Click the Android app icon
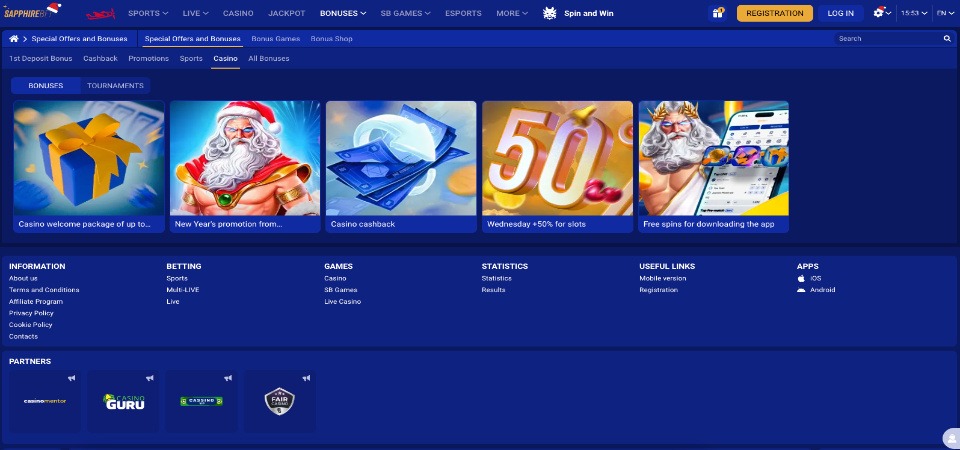960x450 pixels. tap(801, 290)
